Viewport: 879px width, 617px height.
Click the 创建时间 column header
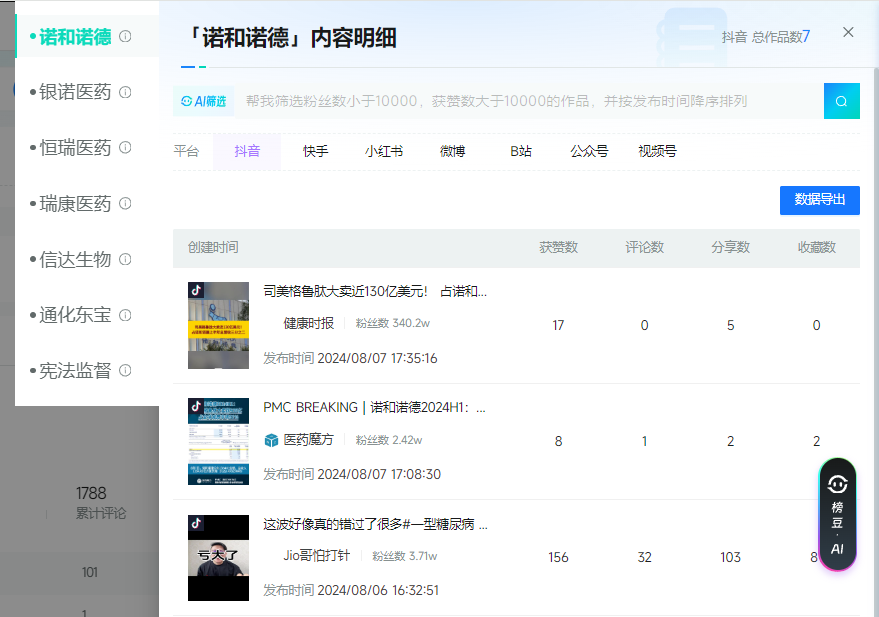(x=213, y=247)
